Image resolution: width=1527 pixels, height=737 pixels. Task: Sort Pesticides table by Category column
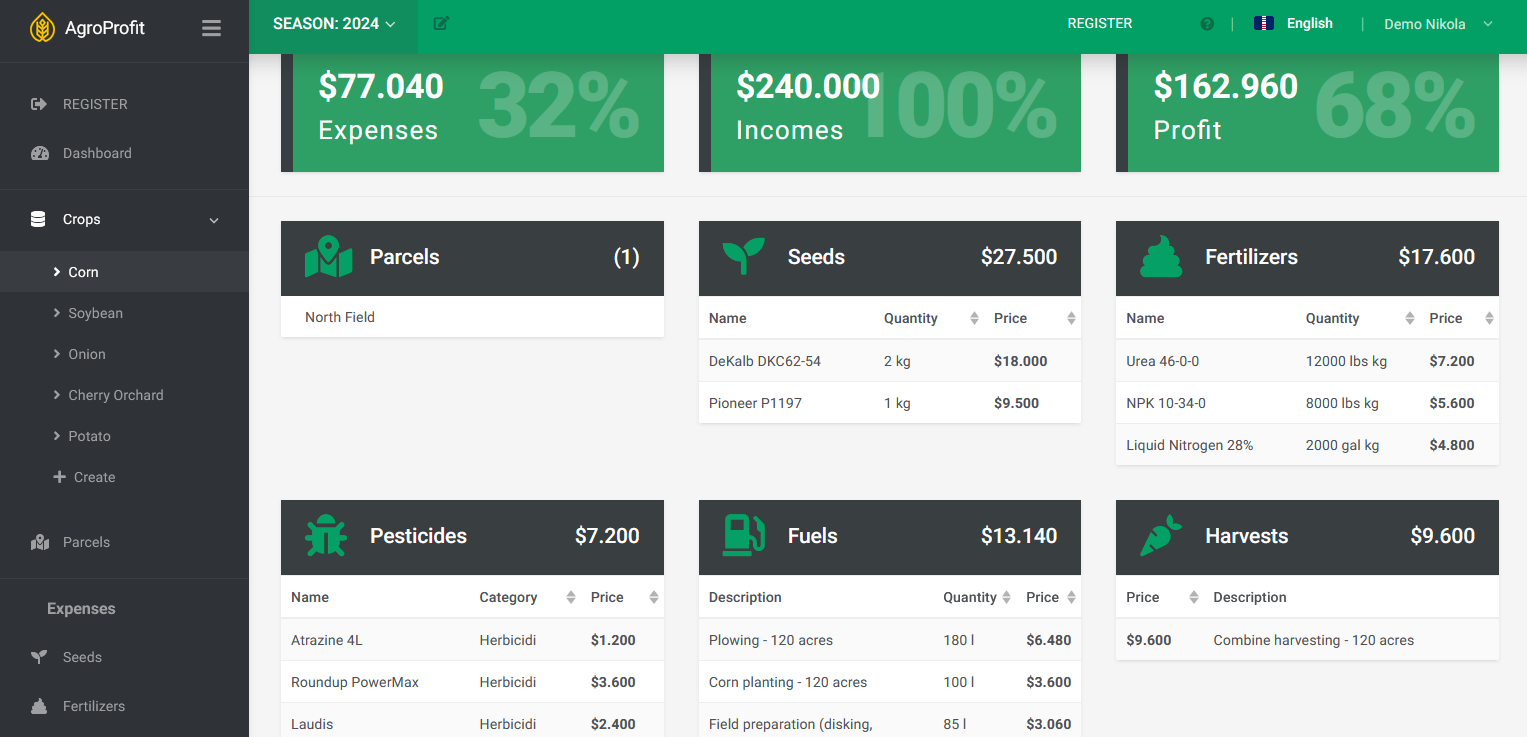pos(570,598)
